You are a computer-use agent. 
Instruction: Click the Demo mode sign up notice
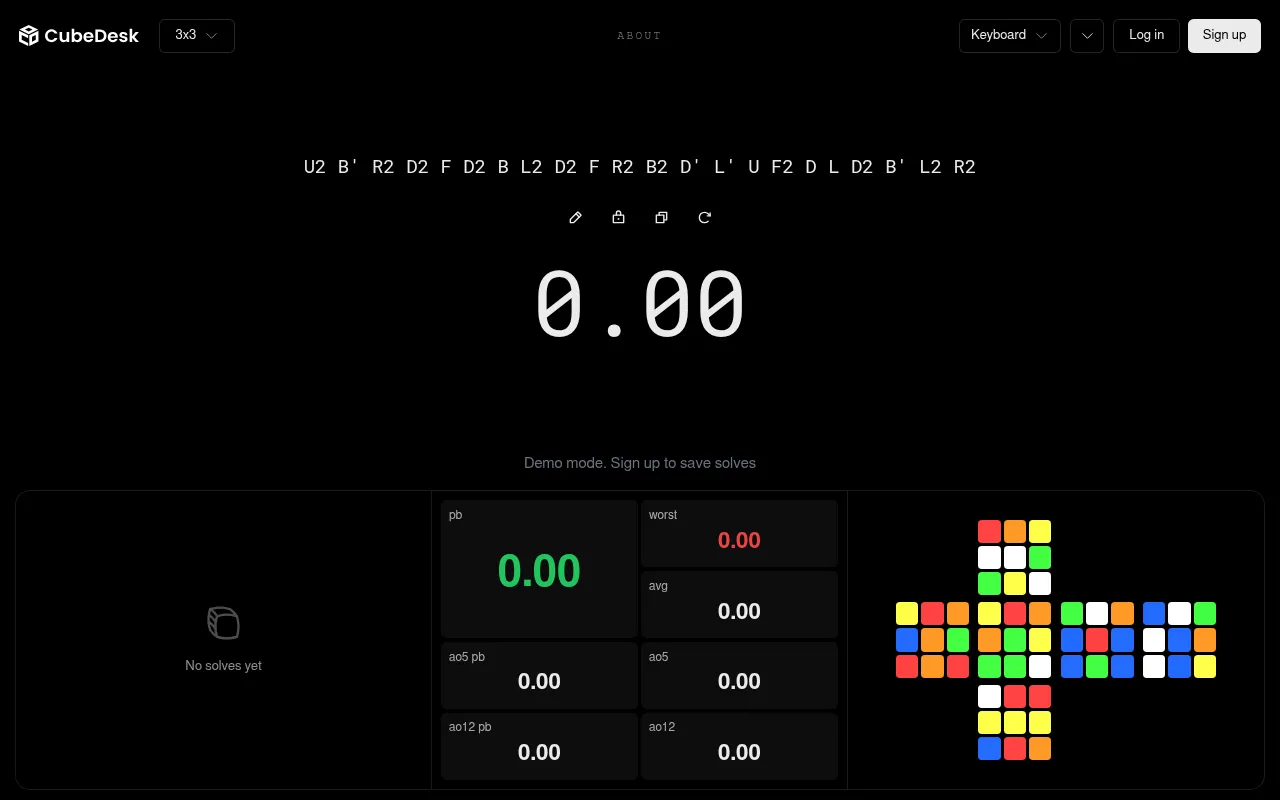[x=640, y=463]
